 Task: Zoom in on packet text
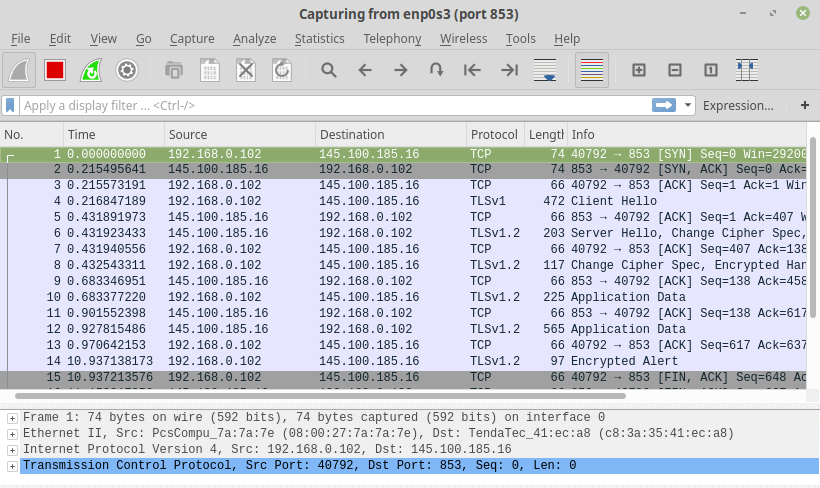[639, 70]
